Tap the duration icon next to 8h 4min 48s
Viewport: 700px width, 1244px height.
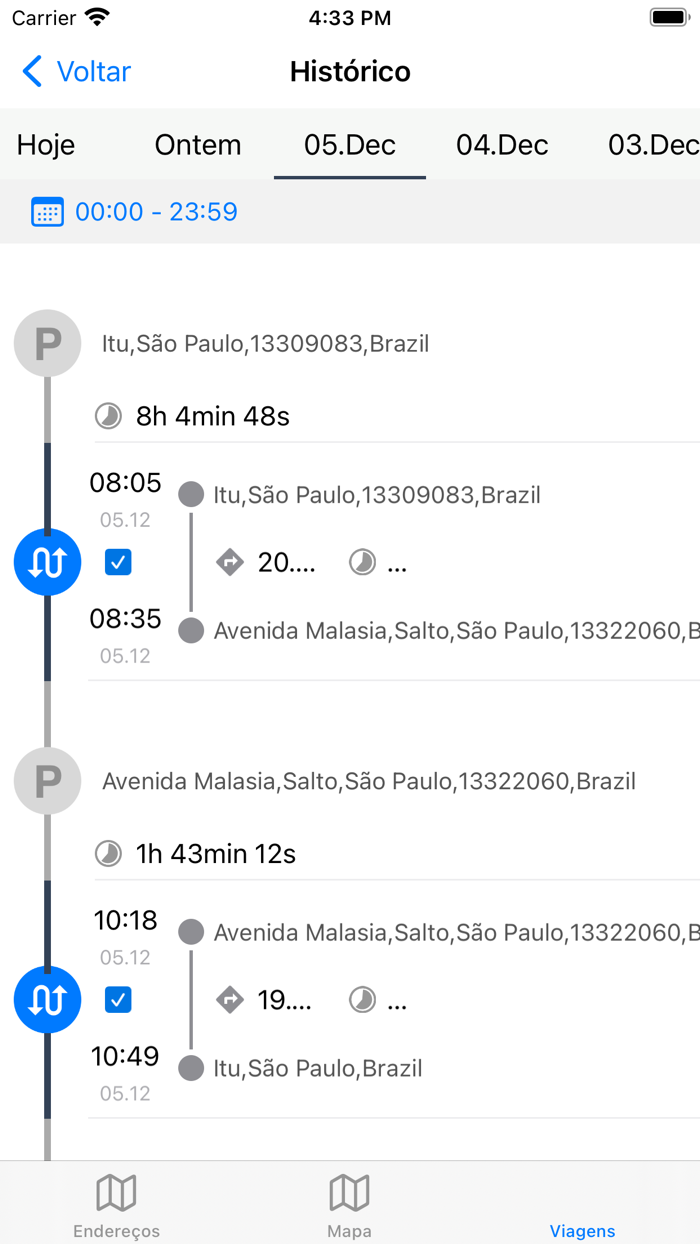[107, 416]
